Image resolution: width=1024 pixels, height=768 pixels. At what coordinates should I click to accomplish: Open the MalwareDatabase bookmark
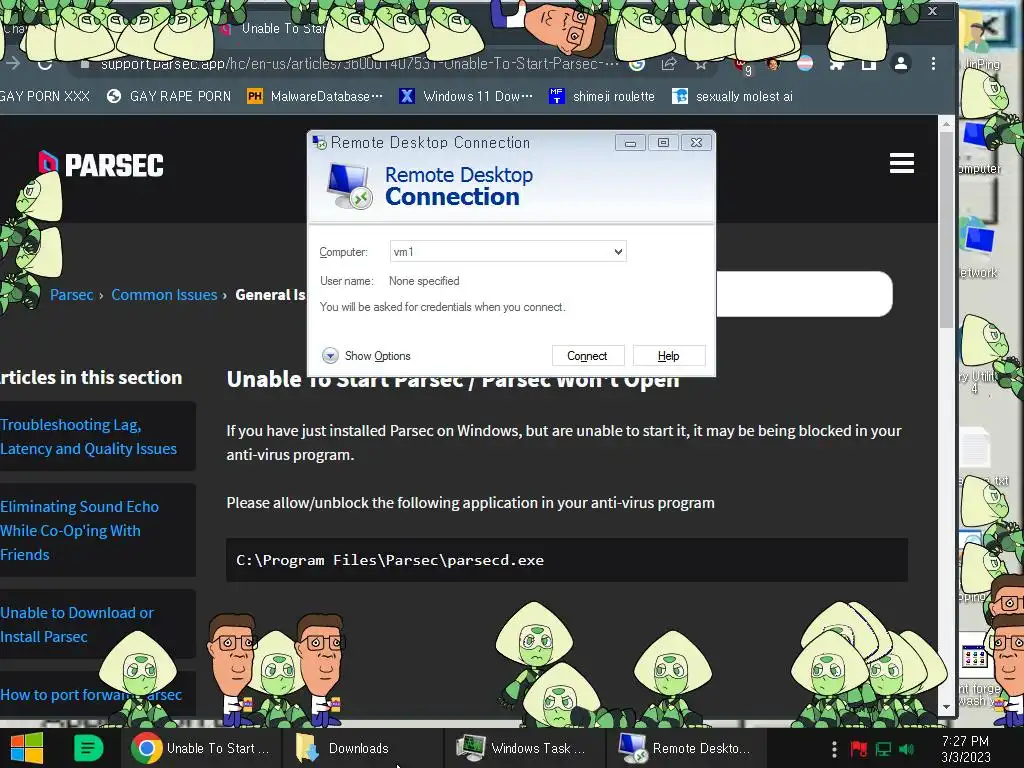tap(315, 97)
